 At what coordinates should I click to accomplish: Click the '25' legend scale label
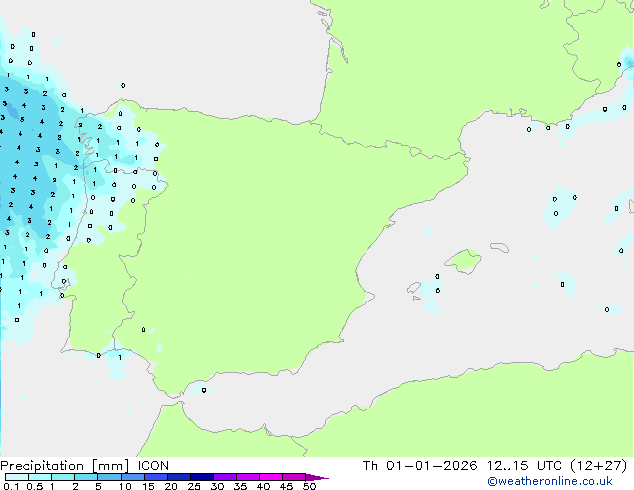tap(194, 486)
